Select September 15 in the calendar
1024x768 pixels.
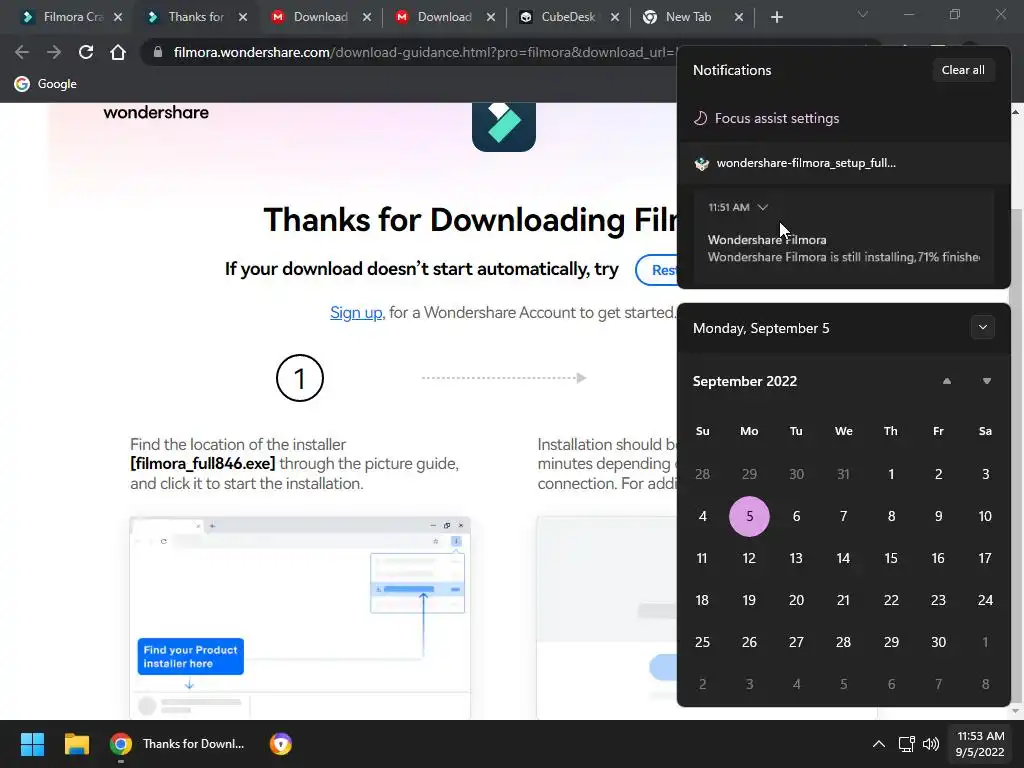pyautogui.click(x=891, y=558)
